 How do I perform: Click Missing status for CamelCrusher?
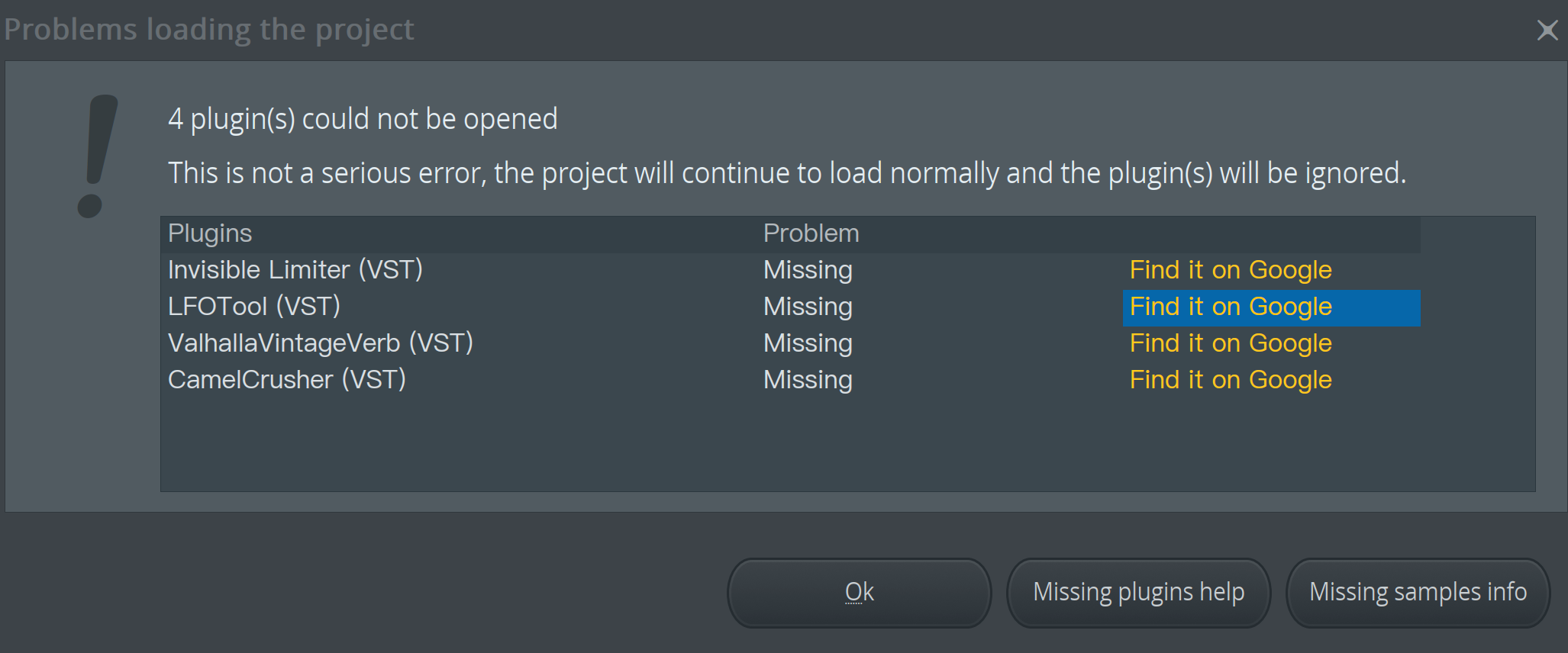(x=808, y=380)
